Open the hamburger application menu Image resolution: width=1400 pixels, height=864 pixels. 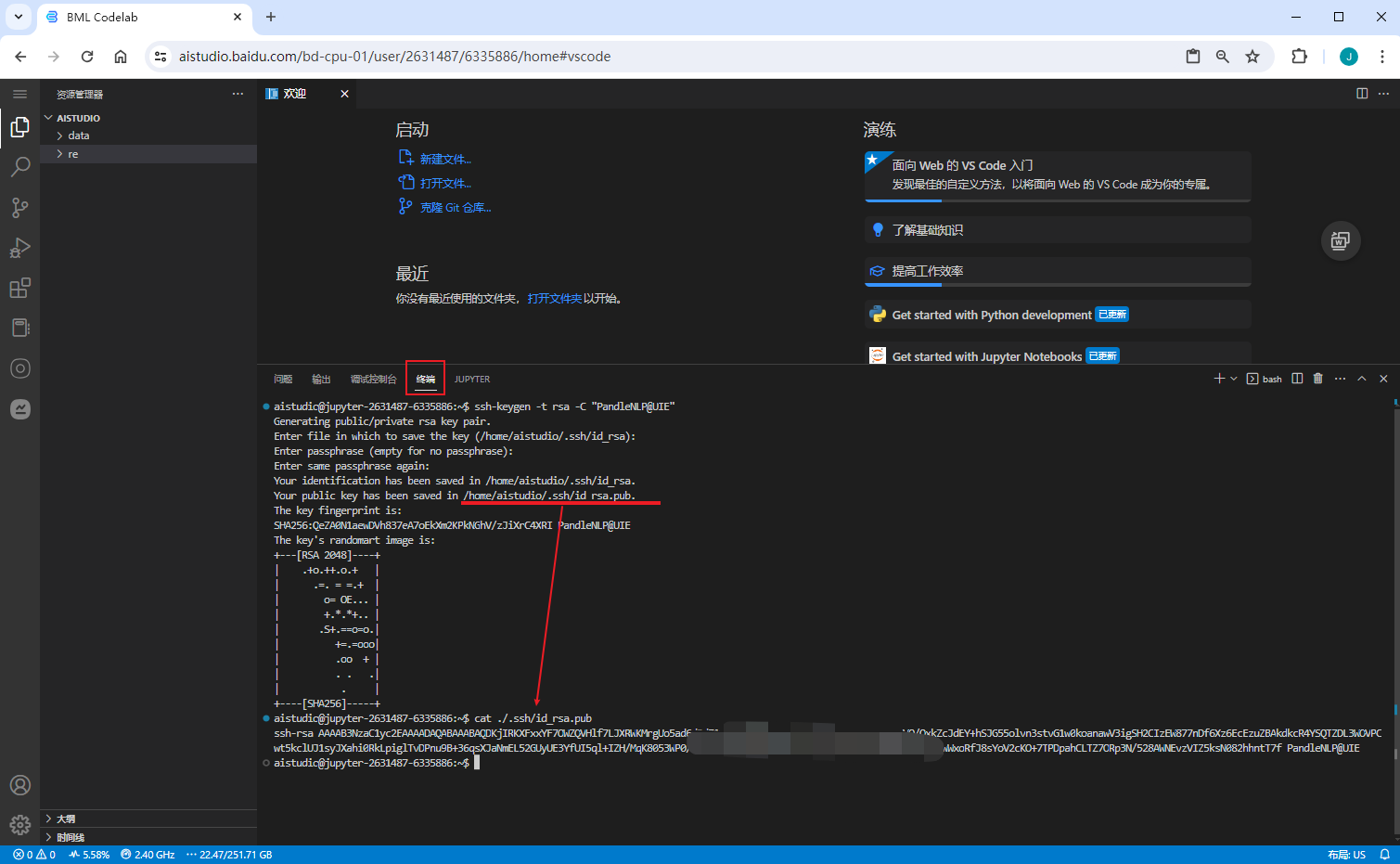pos(19,94)
